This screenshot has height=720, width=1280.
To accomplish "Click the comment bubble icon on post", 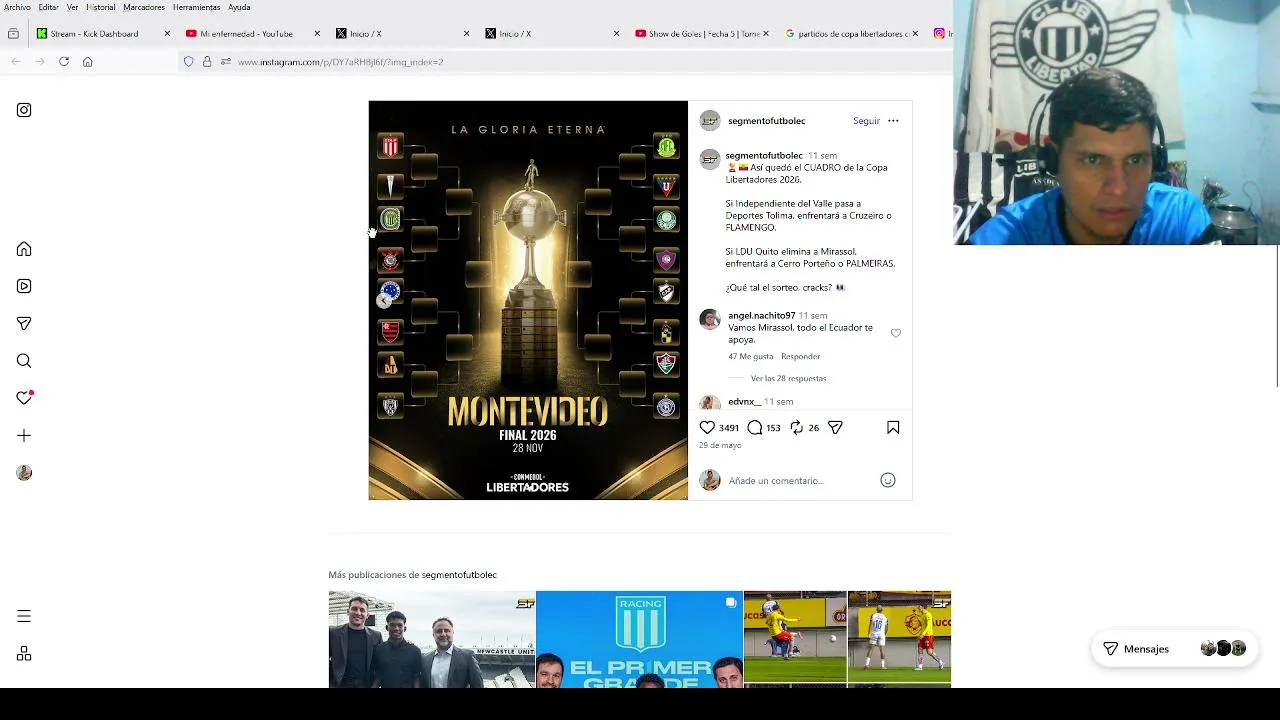I will [x=755, y=428].
